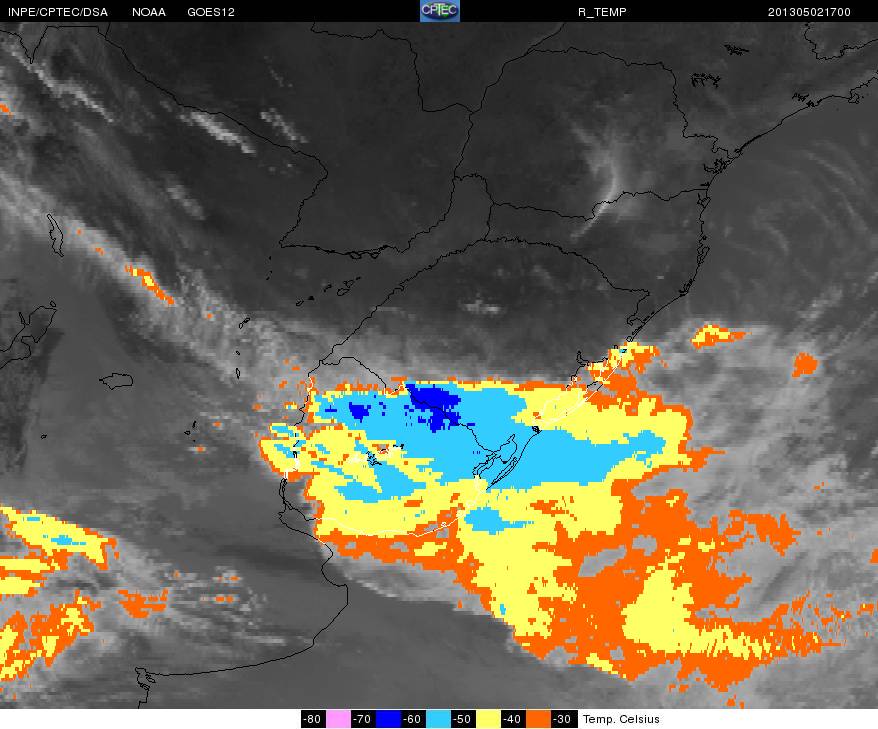Image resolution: width=878 pixels, height=729 pixels.
Task: Click the -30 legend value
Action: (564, 719)
